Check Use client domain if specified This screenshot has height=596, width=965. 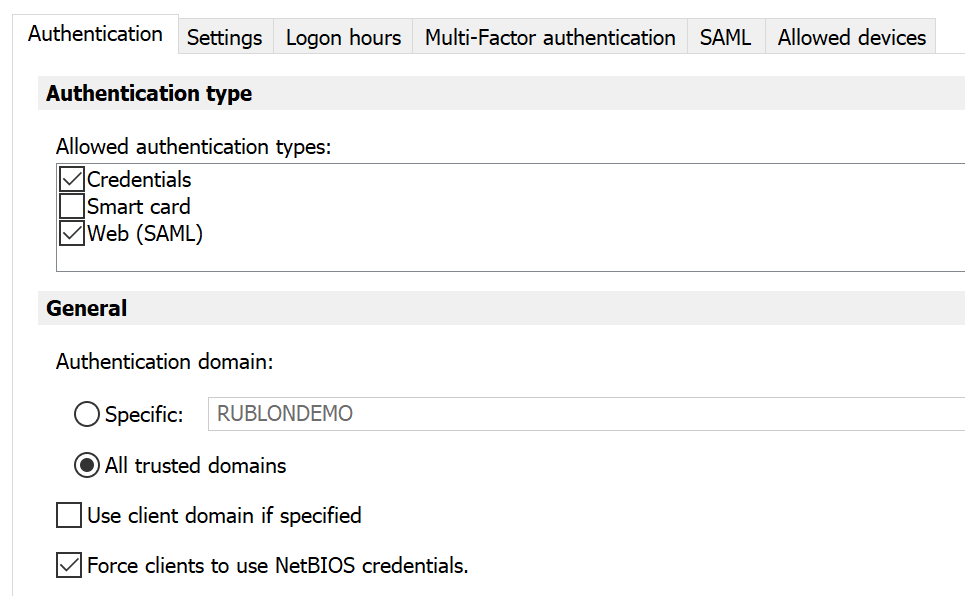(69, 516)
